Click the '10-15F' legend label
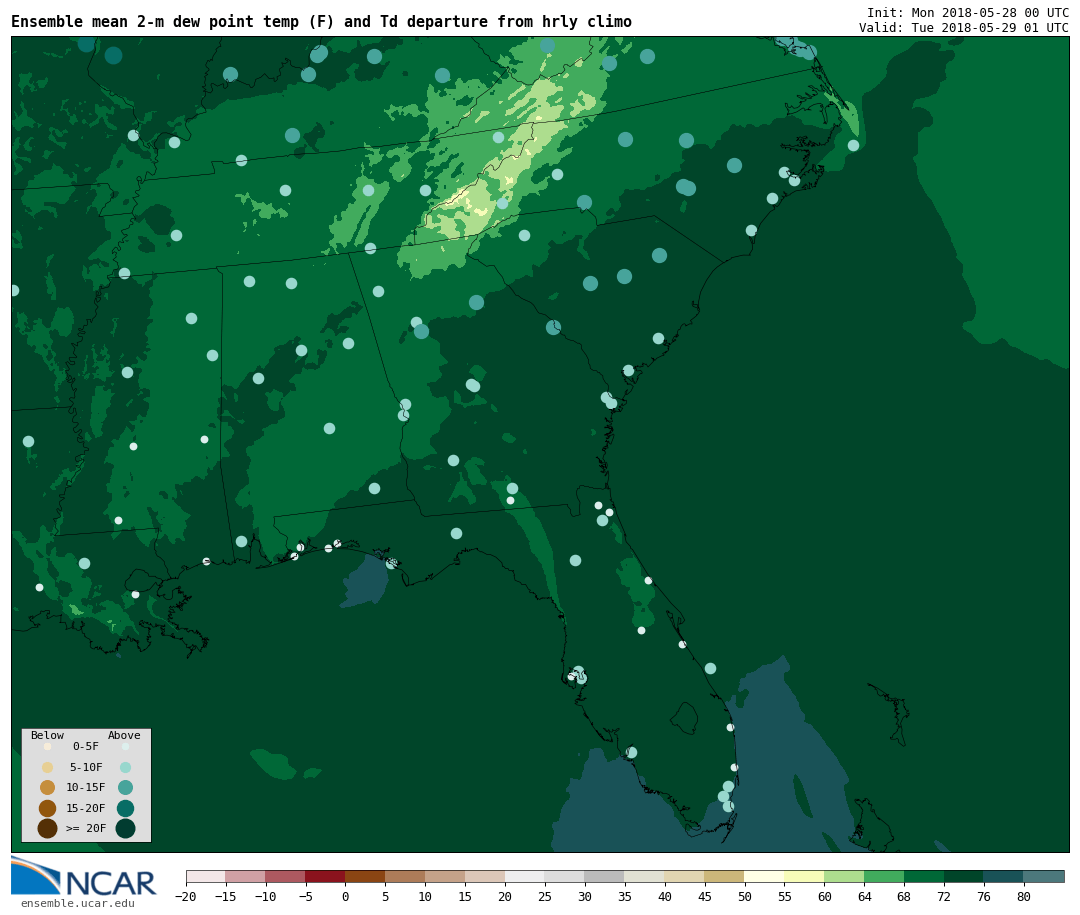The image size is (1080, 915). tap(86, 788)
